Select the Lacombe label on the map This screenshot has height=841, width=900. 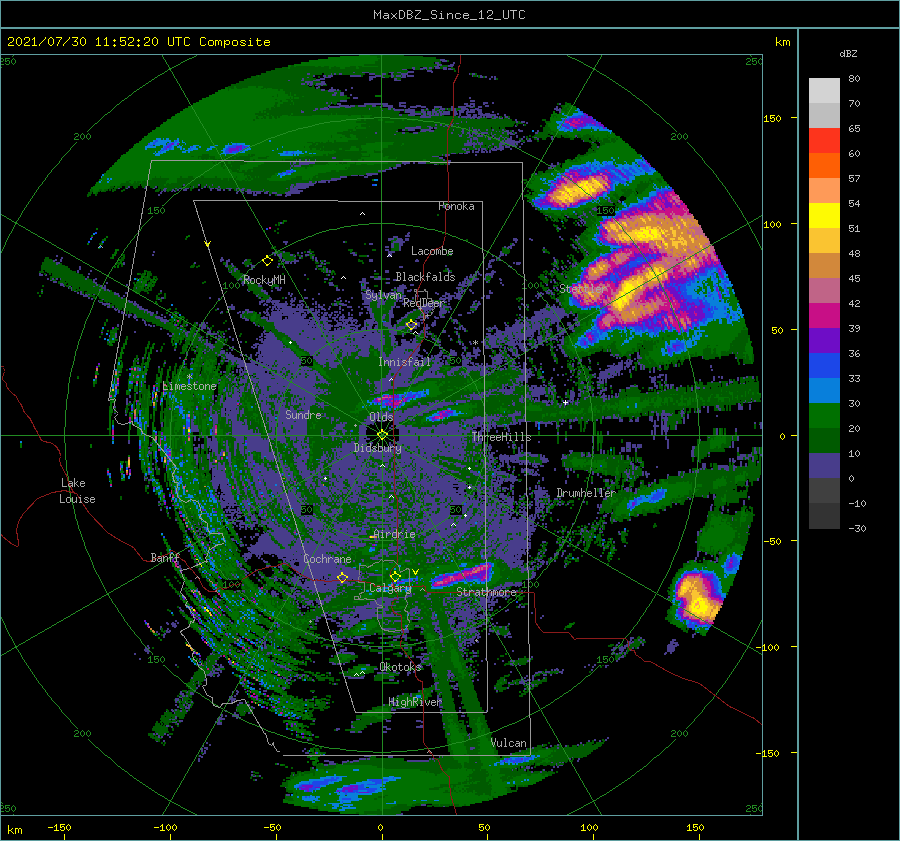[432, 251]
